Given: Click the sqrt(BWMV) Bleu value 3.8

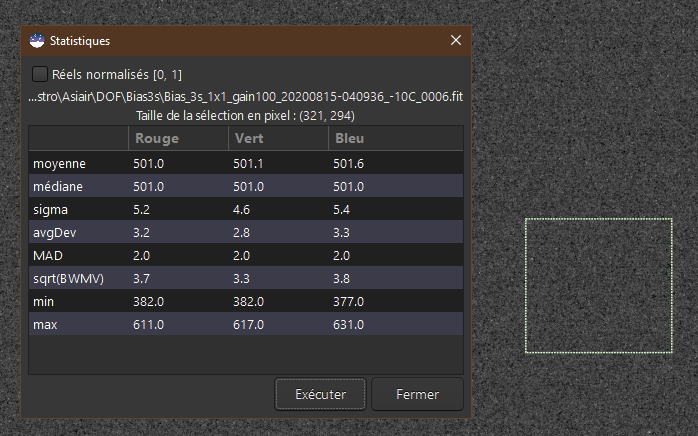Looking at the screenshot, I should (x=341, y=279).
